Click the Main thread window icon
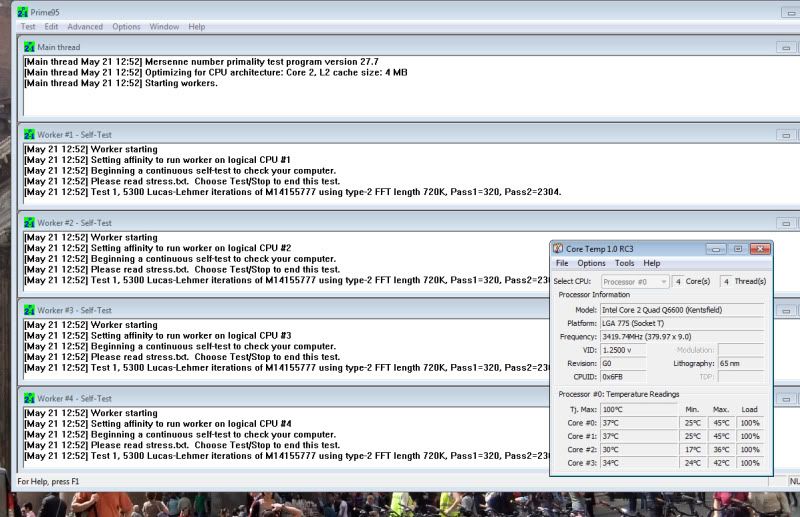This screenshot has width=800, height=517. pos(29,47)
